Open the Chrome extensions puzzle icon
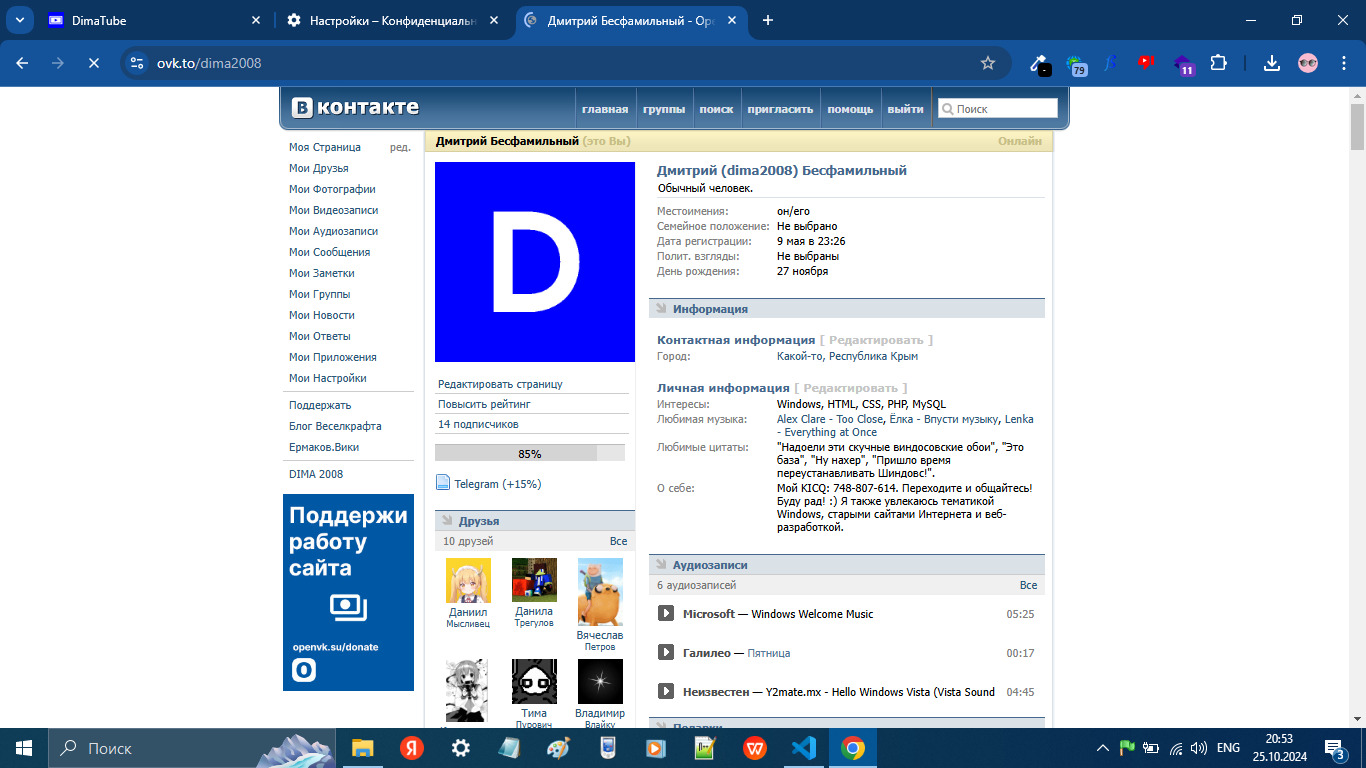 click(1218, 63)
